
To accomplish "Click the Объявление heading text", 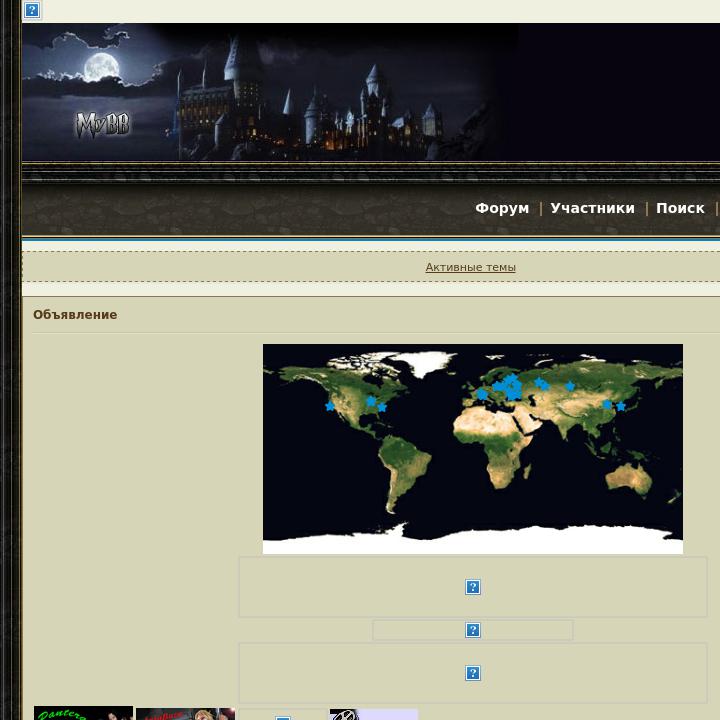I will click(x=75, y=315).
